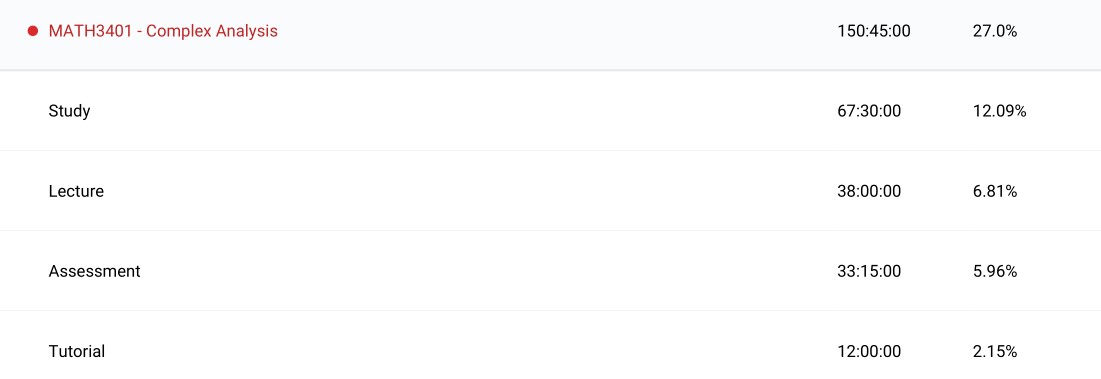The image size is (1101, 379).
Task: Click the Lecture duration 38:00:00
Action: (869, 191)
